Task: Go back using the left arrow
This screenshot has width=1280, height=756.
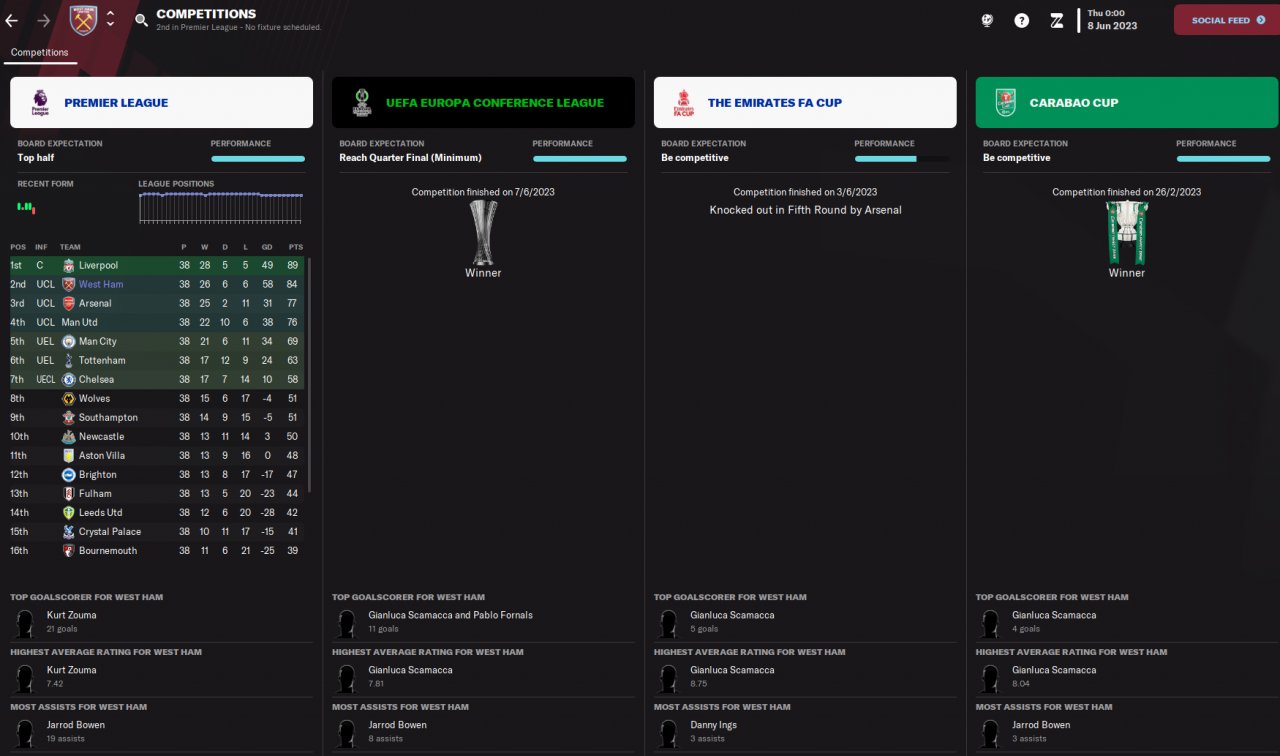Action: click(12, 20)
